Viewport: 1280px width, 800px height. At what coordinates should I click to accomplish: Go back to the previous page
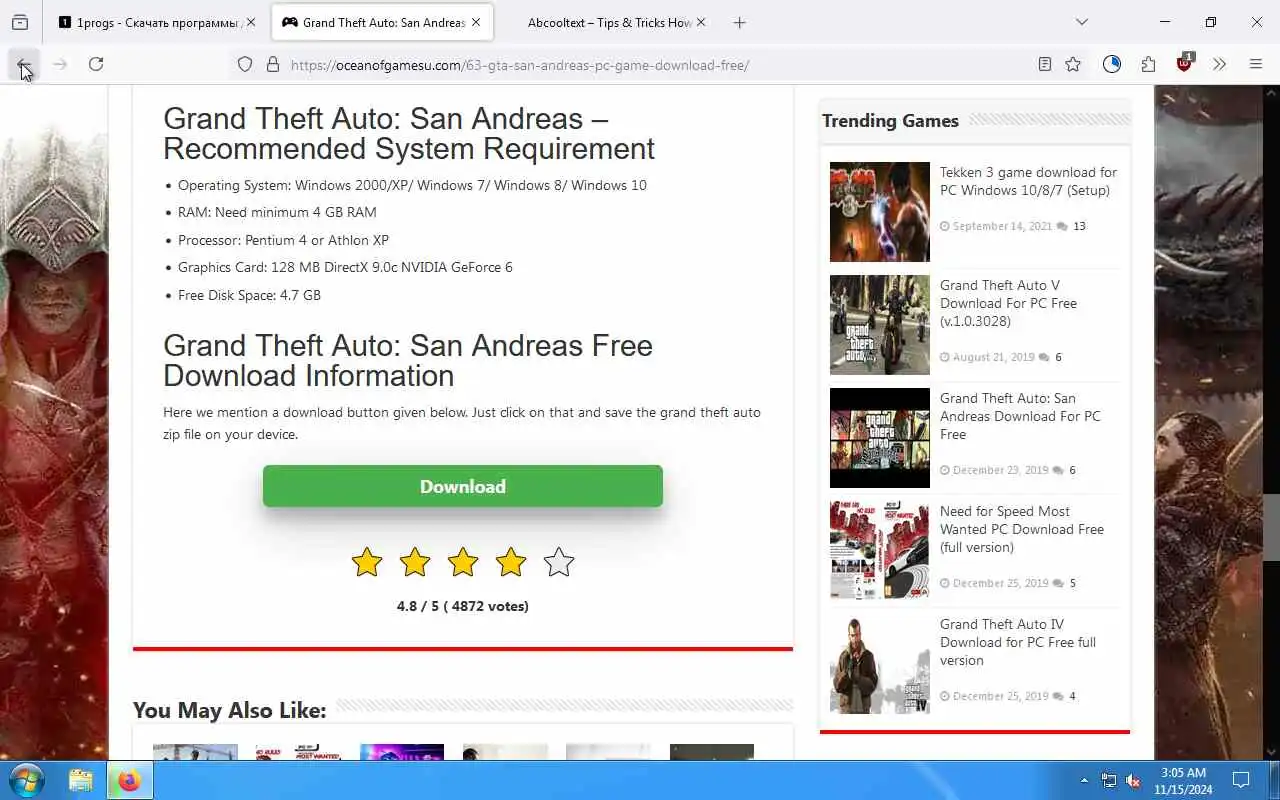point(23,64)
